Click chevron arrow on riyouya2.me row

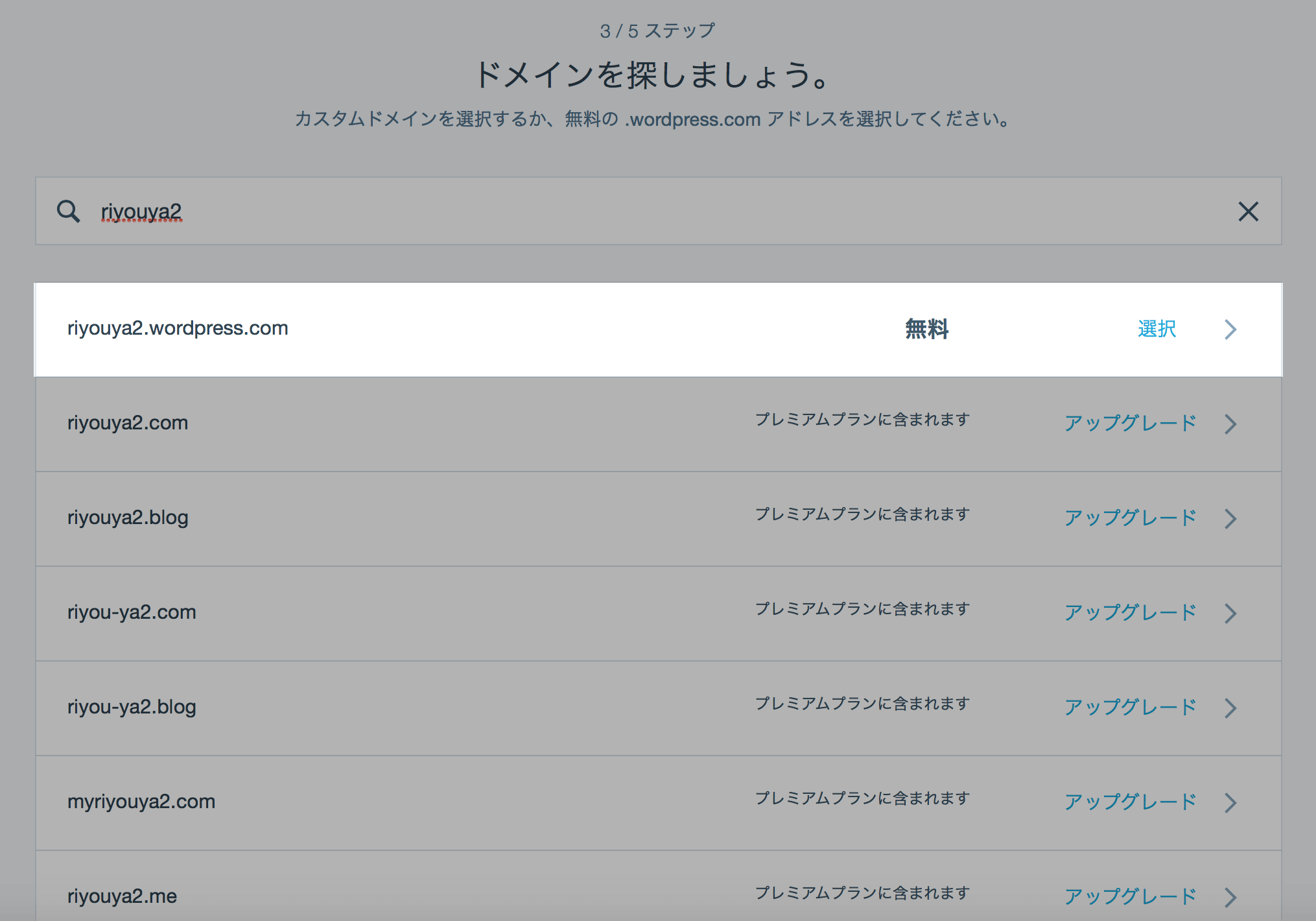coord(1230,898)
